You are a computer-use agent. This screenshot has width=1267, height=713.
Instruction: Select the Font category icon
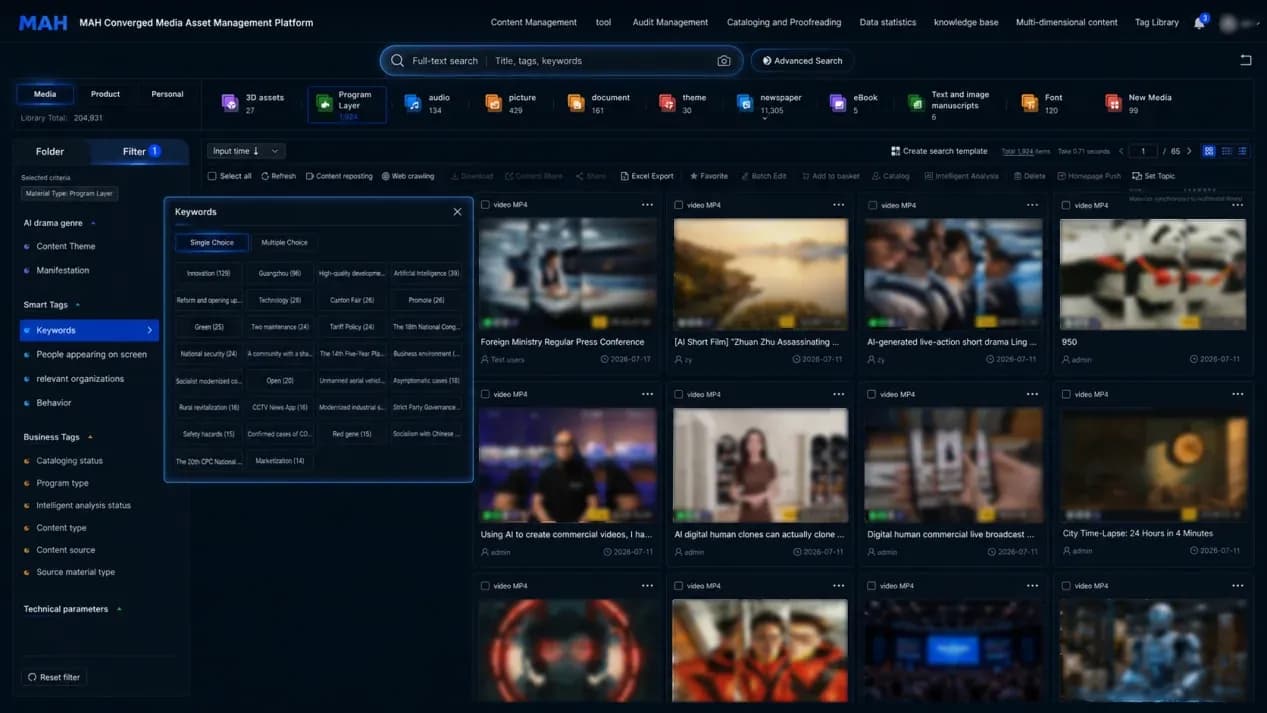pos(1029,102)
